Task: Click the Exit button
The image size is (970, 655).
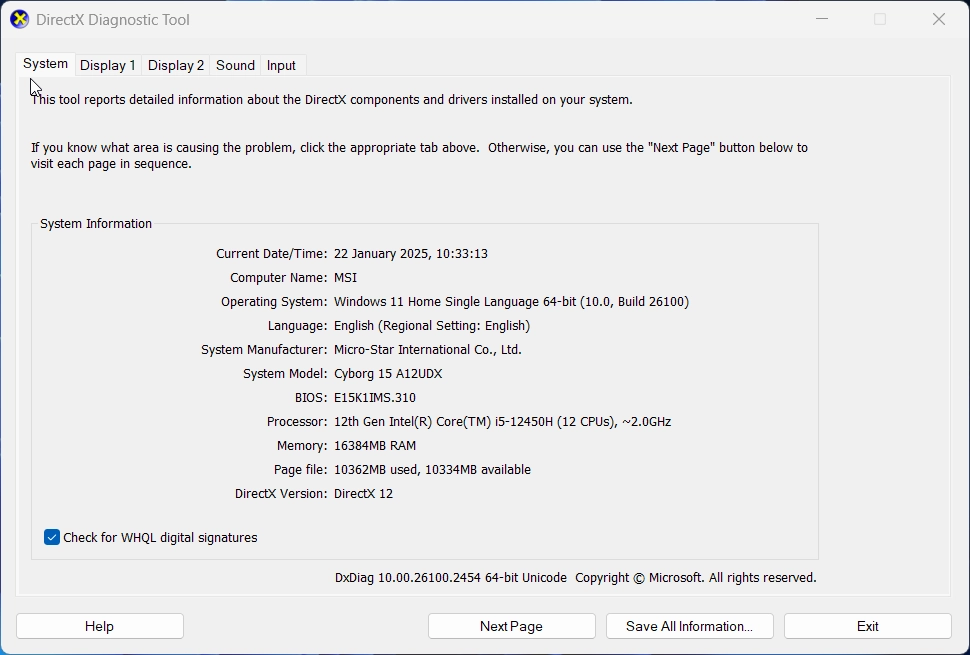Action: click(868, 626)
